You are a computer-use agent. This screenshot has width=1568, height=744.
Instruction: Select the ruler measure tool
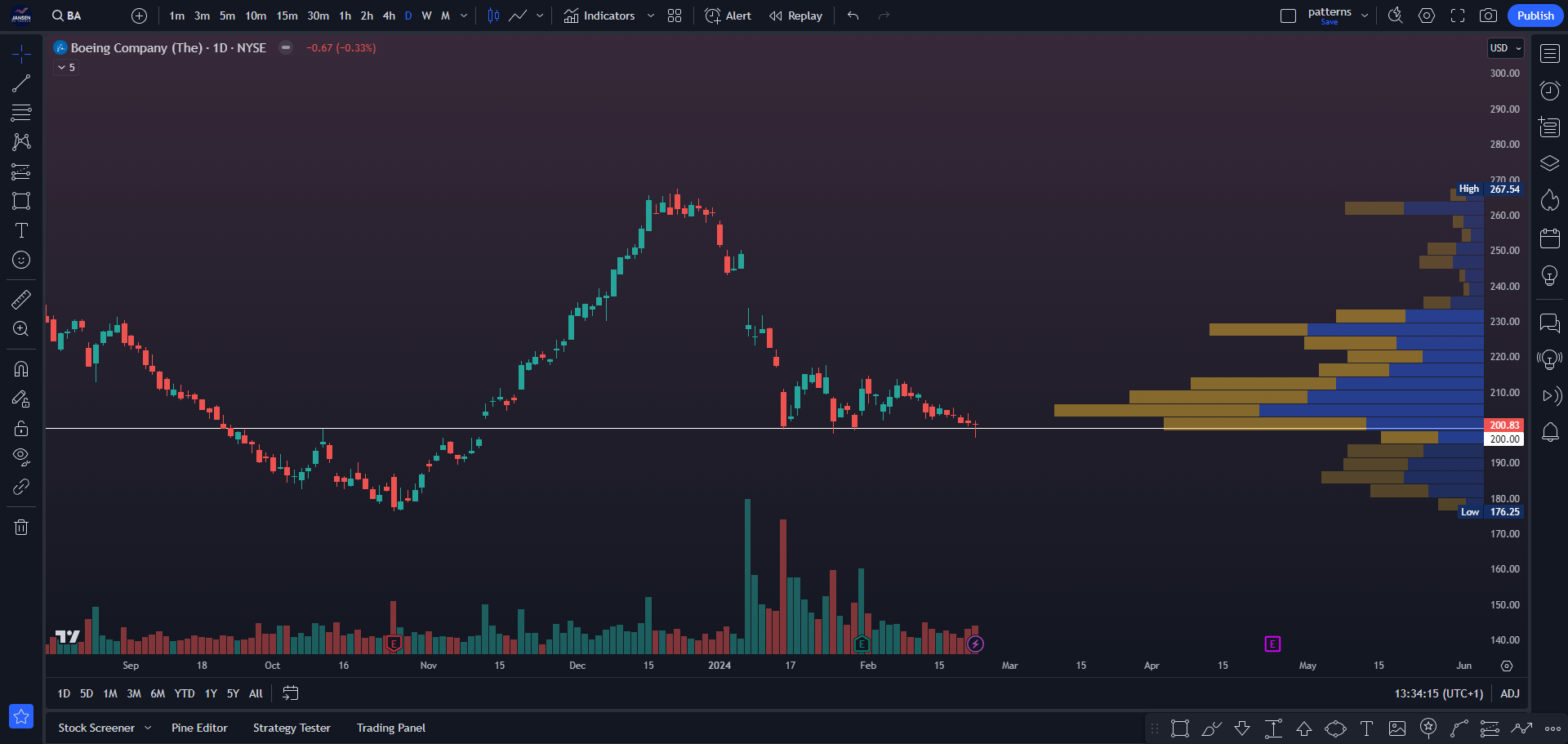[x=21, y=300]
